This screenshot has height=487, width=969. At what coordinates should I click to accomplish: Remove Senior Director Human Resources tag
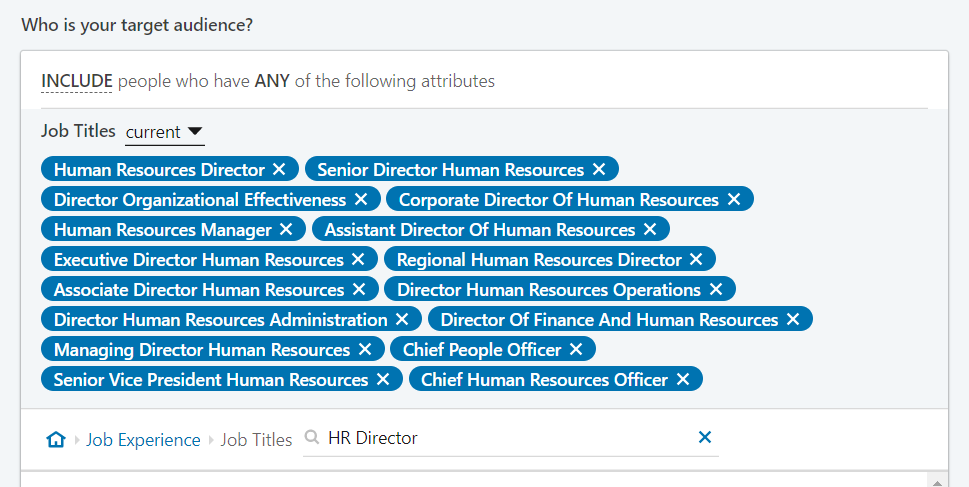coord(599,169)
